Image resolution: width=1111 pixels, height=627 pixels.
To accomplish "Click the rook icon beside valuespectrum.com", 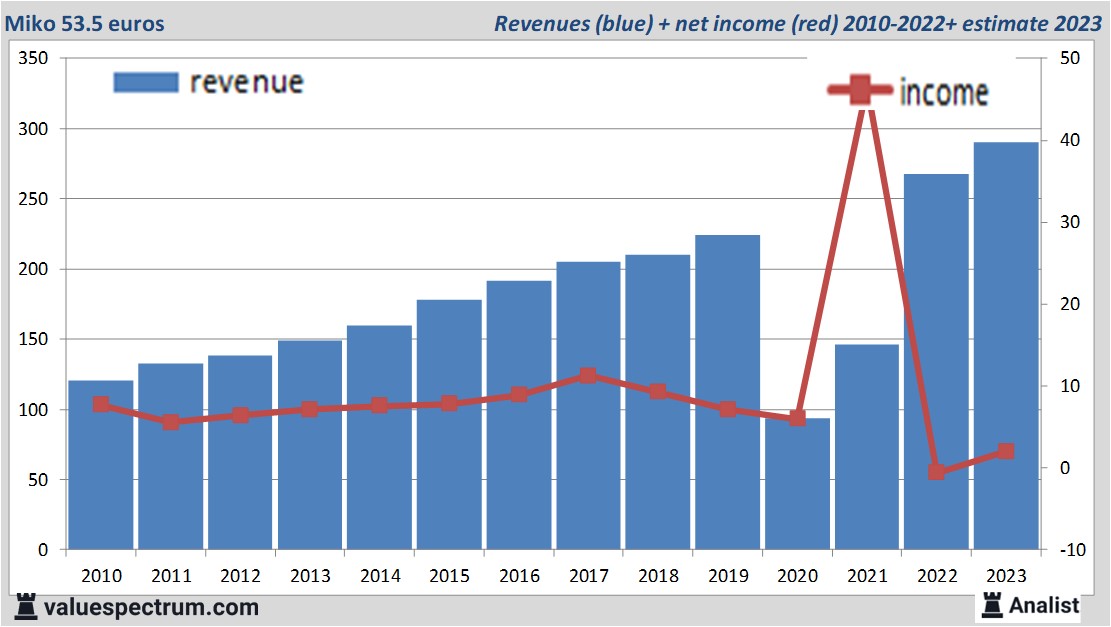I will click(27, 606).
